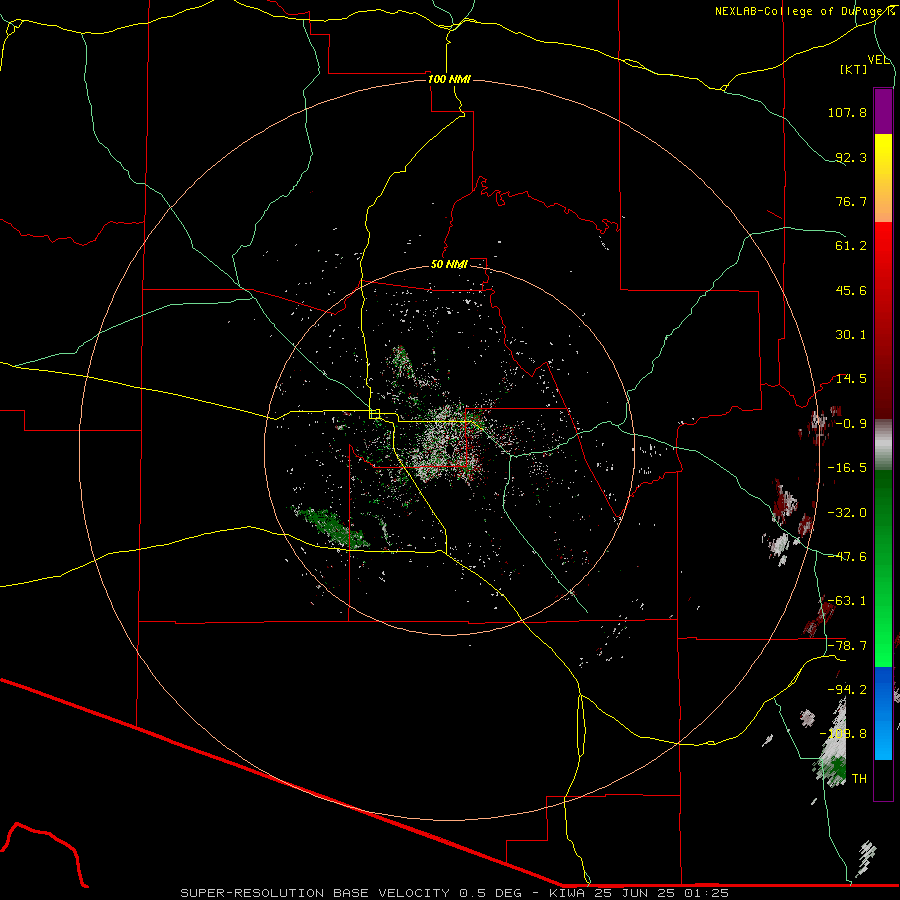900x900 pixels.
Task: Select the -47.6 velocity scale value
Action: (847, 557)
